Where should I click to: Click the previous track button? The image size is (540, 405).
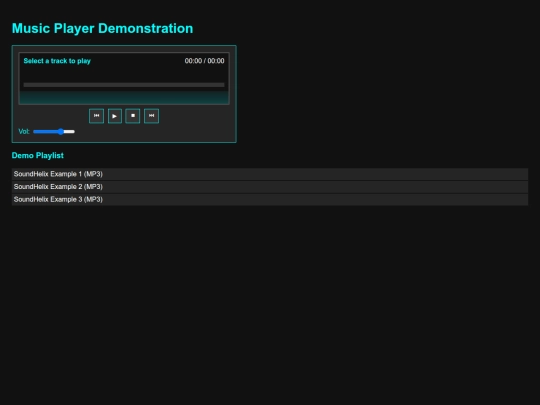pos(96,116)
